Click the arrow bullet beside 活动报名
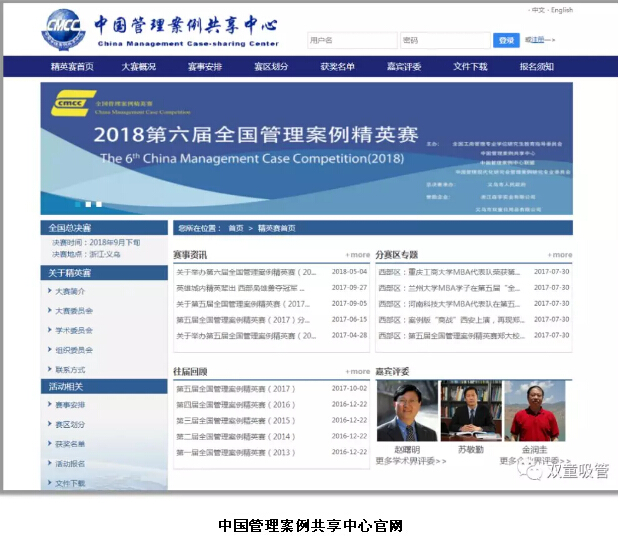The width and height of the screenshot is (618, 536). tap(50, 464)
